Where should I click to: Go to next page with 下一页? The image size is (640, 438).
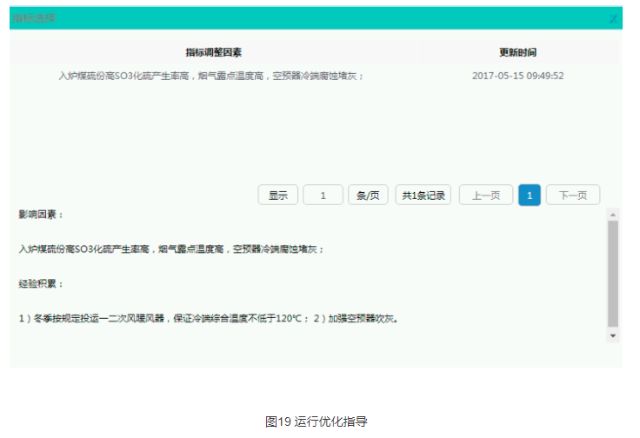click(573, 196)
